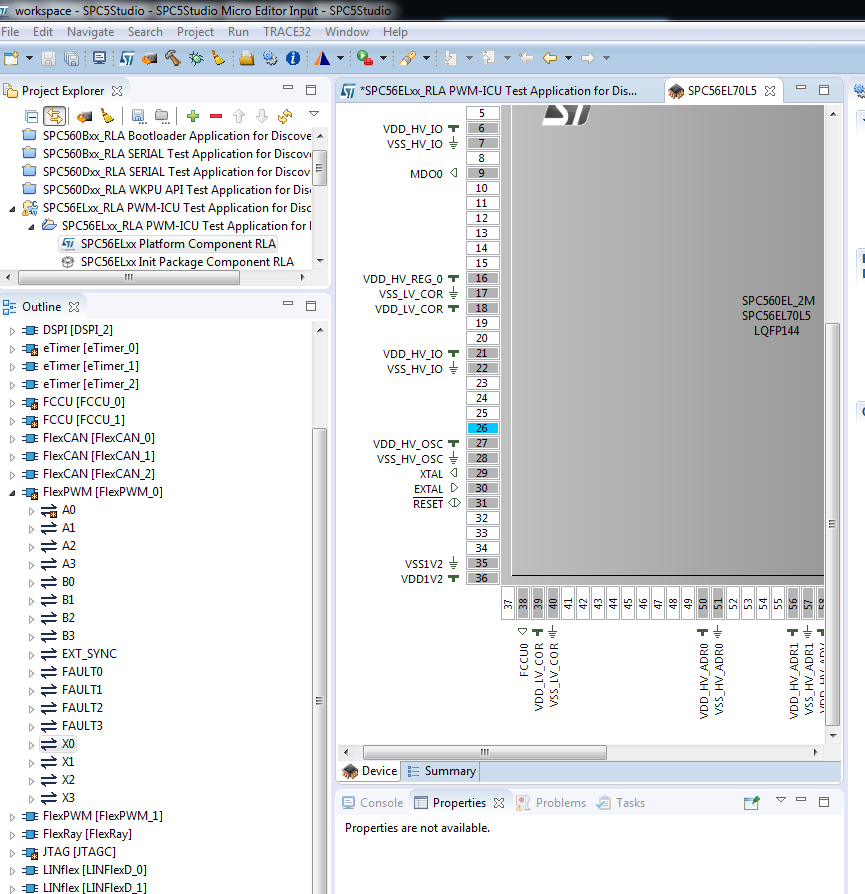Image resolution: width=865 pixels, height=894 pixels.
Task: Open the Project Explorer view menu dropdown
Action: click(313, 115)
